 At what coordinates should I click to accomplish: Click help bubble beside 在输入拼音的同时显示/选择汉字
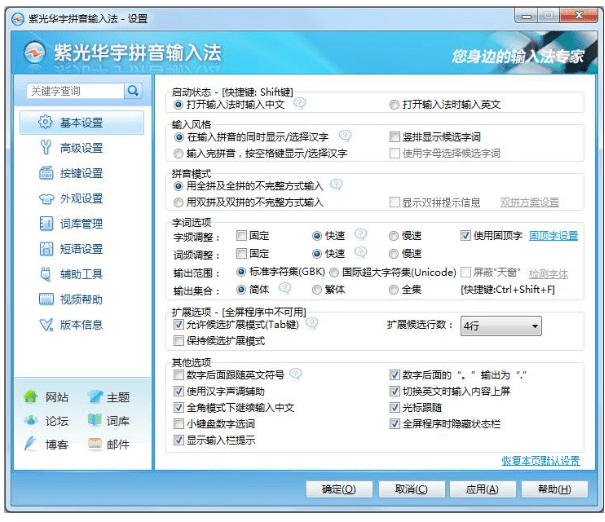(345, 135)
